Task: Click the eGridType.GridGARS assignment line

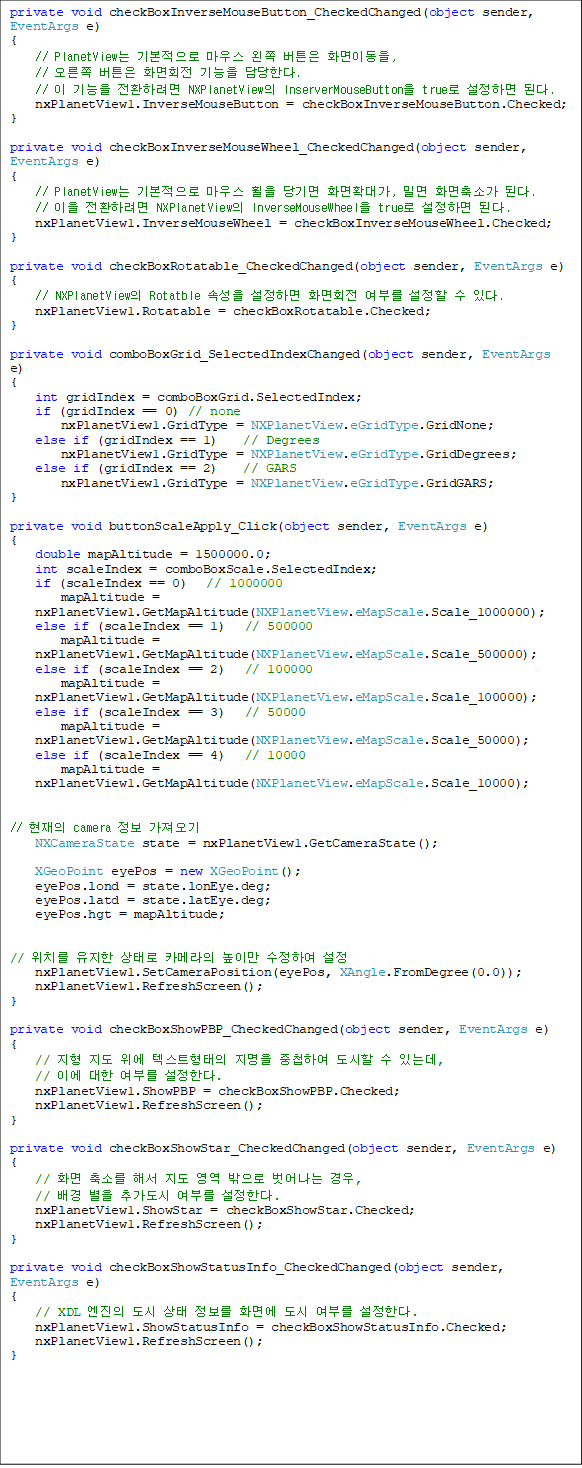Action: (277, 482)
